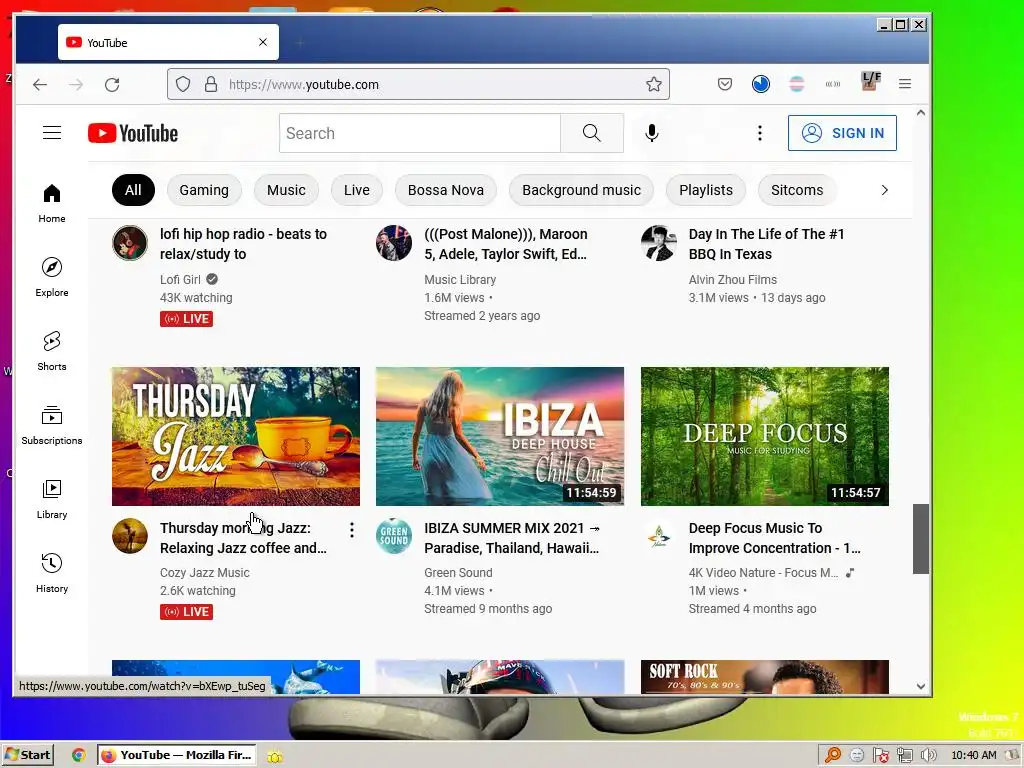Viewport: 1024px width, 768px height.
Task: Click the page vertical scrollbar thumb
Action: (921, 539)
